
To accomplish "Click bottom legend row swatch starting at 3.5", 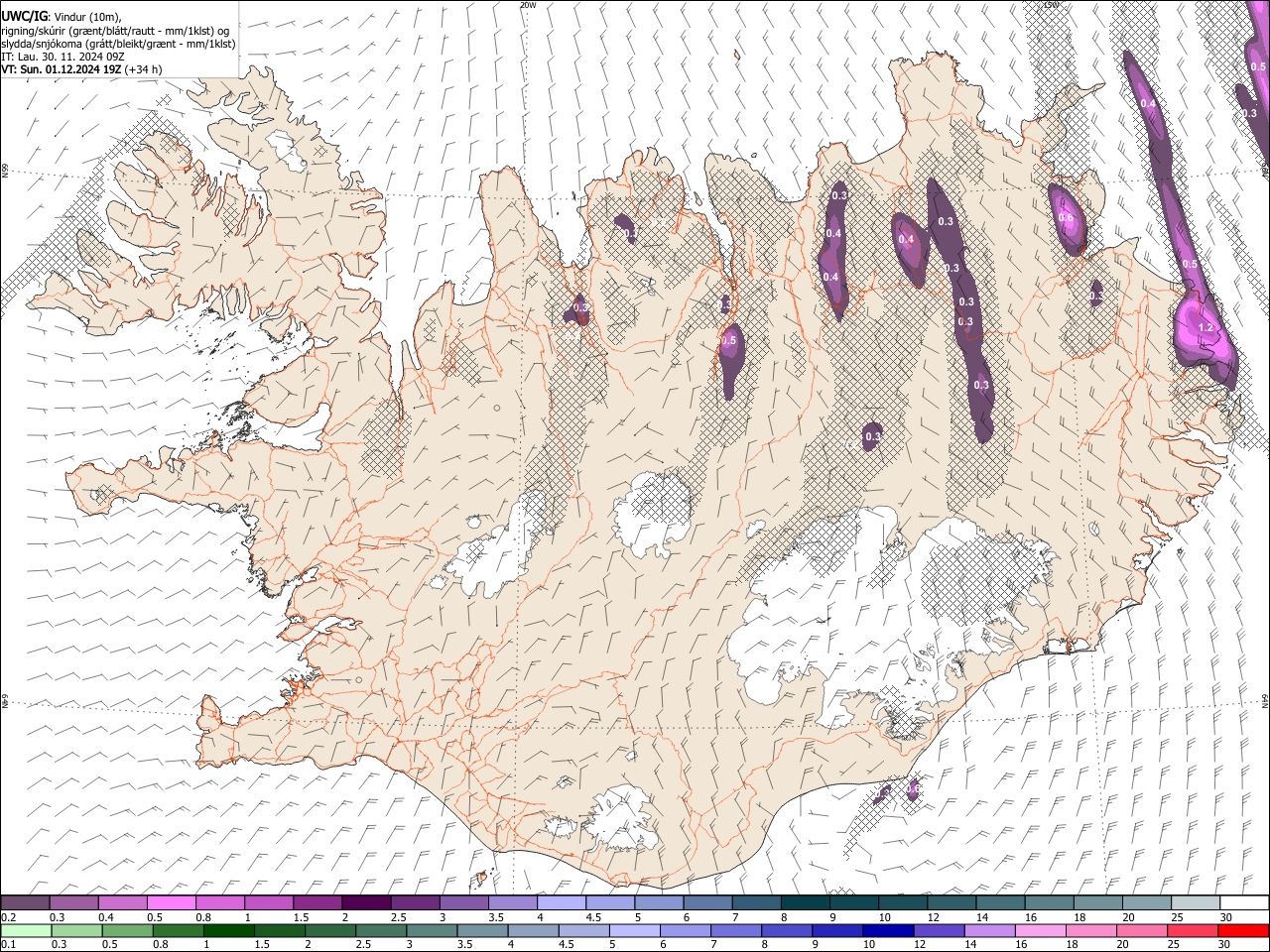I will [482, 930].
